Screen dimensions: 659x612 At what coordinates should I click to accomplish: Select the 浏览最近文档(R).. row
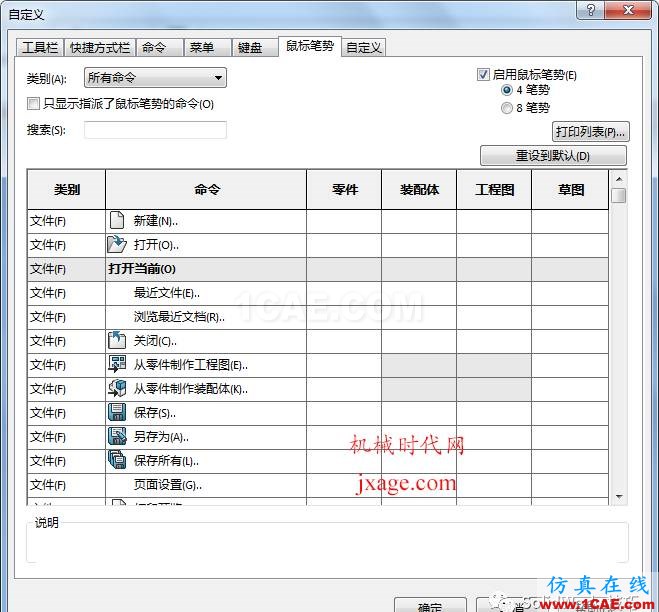(318, 317)
